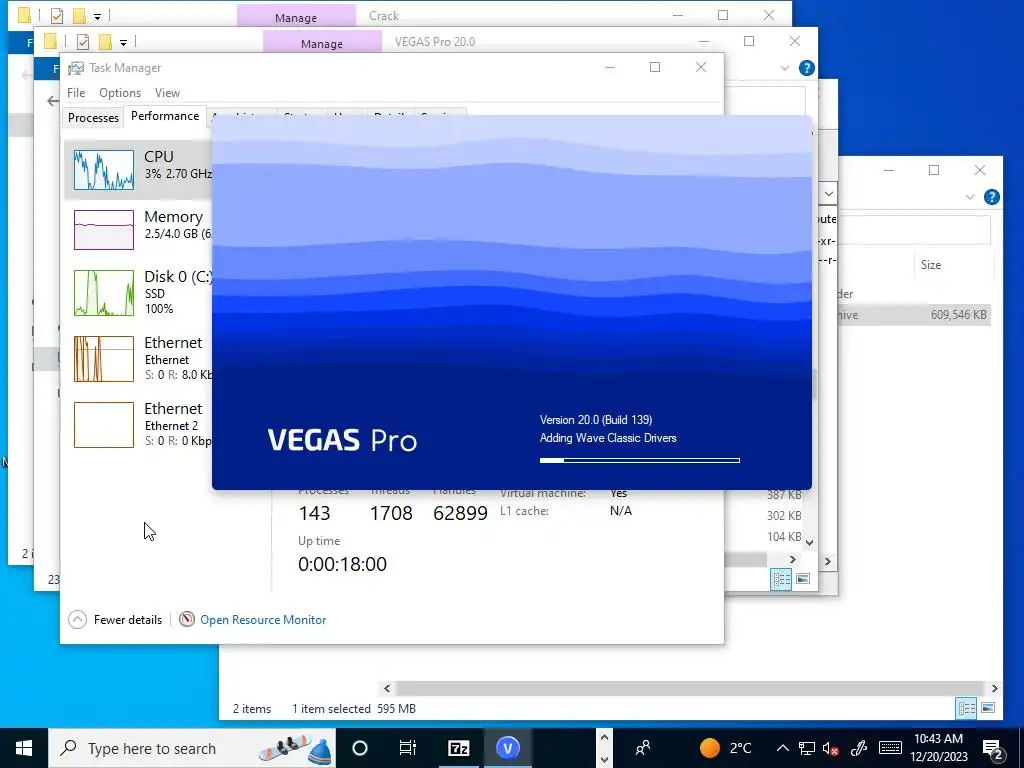Click help icon in right Explorer window
The width and height of the screenshot is (1024, 768).
coord(991,197)
